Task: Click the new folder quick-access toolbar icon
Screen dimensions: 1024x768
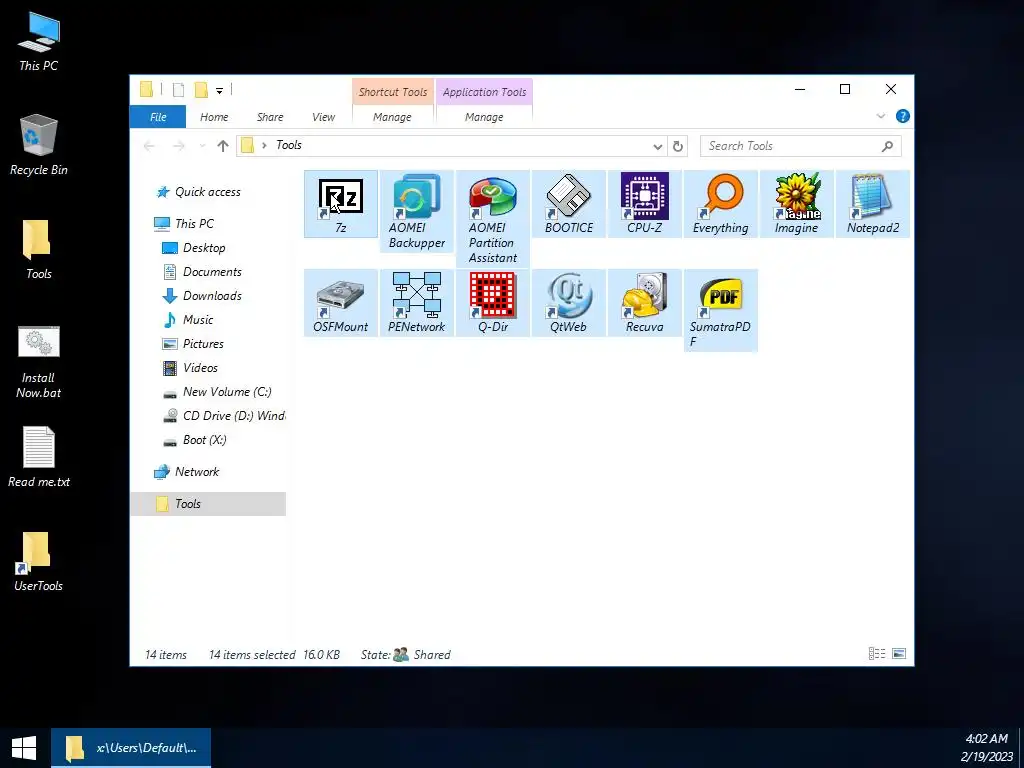Action: (x=201, y=90)
